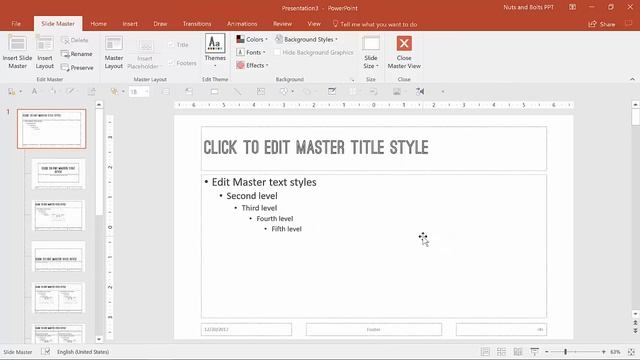Open the Background Styles dropdown
Screen dimensions: 640x360
(306, 39)
